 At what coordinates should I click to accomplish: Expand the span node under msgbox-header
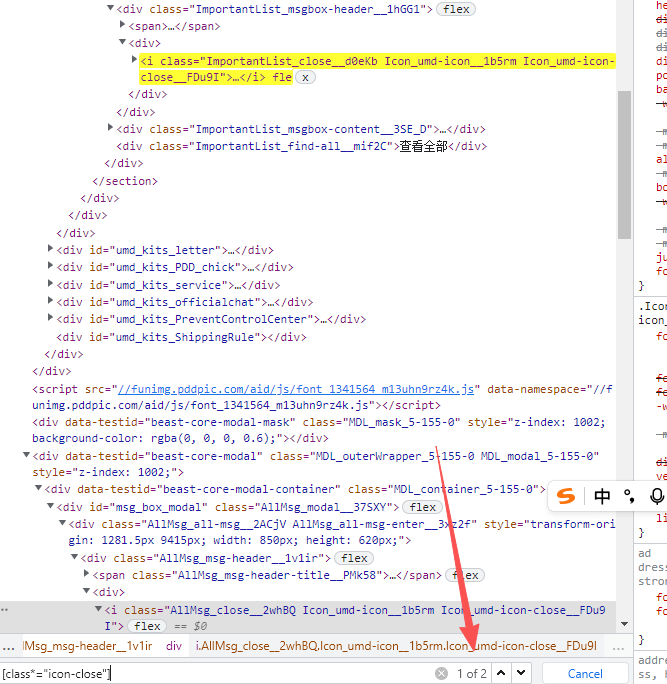pos(123,25)
